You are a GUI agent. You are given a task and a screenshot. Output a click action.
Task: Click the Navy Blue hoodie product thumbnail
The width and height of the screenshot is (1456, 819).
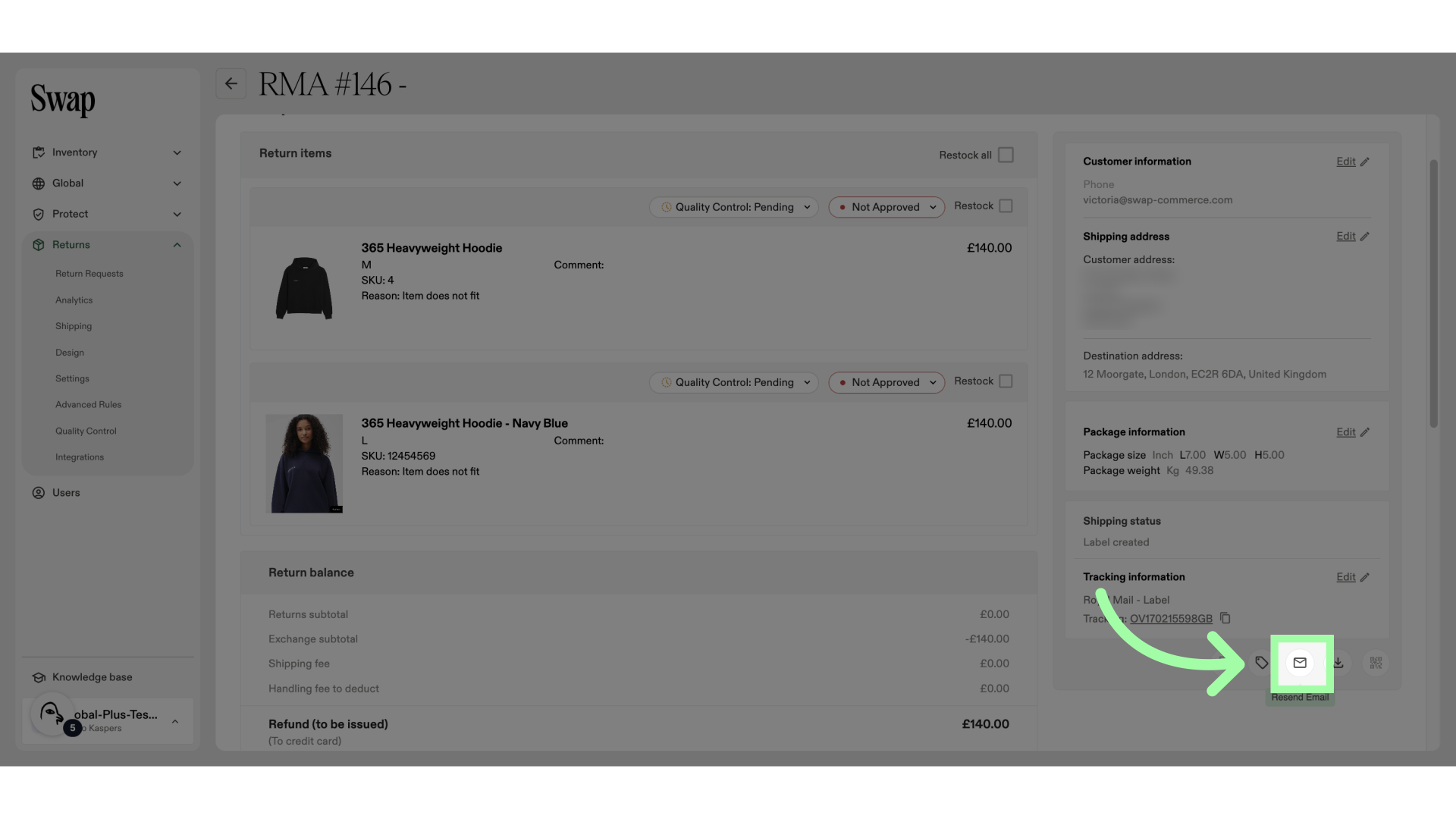[304, 463]
